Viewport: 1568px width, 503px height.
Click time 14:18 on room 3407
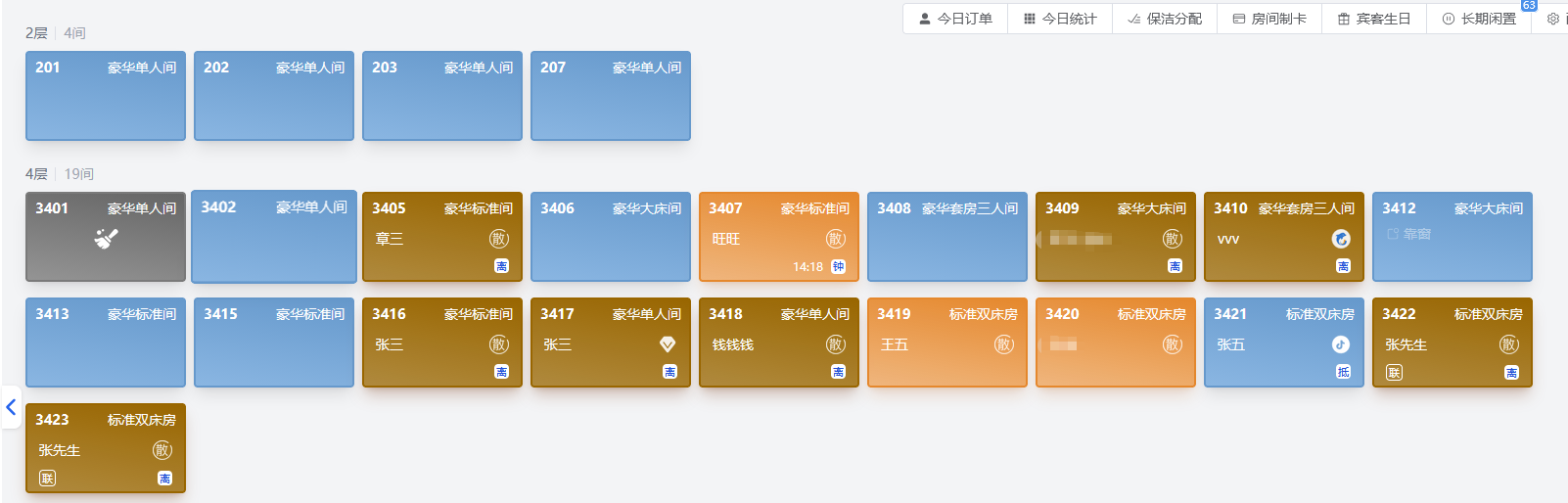point(807,267)
